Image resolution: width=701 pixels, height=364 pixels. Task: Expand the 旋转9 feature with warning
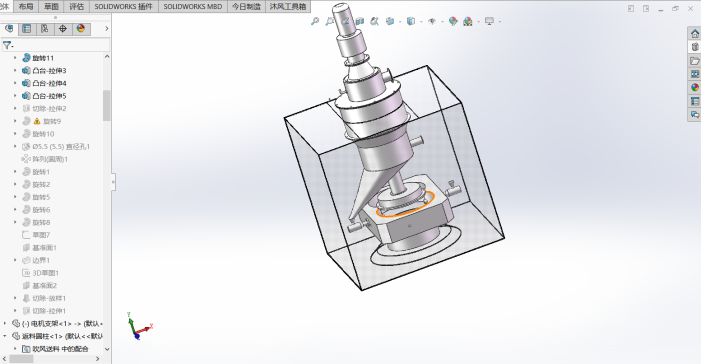(15, 121)
